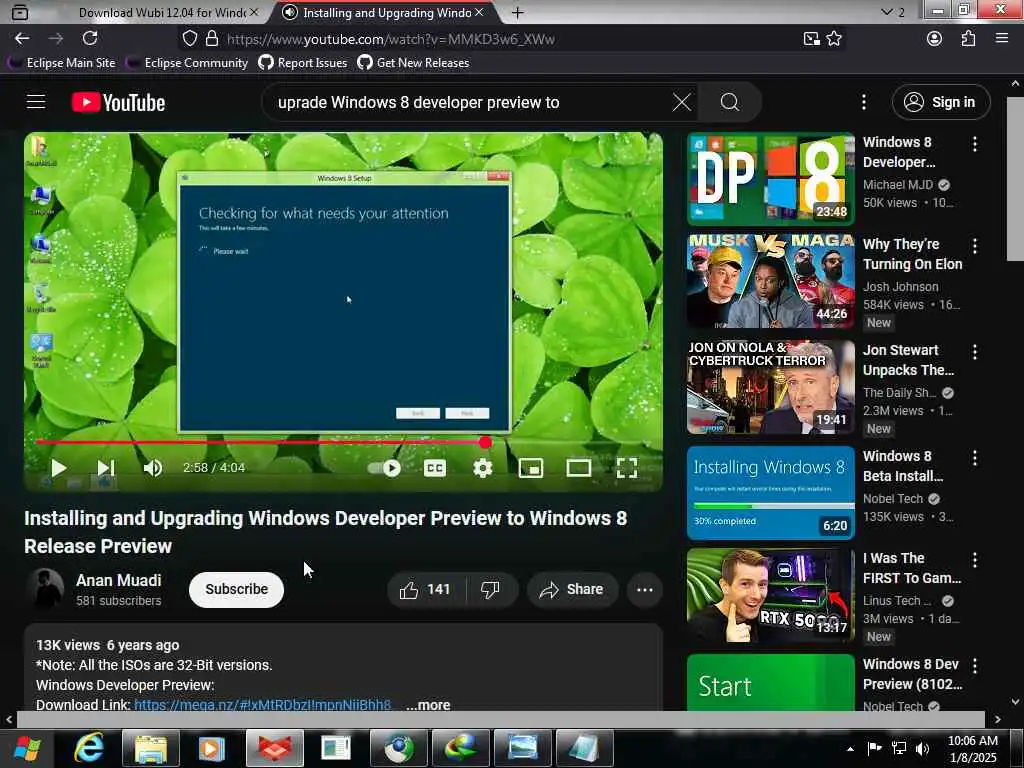This screenshot has width=1024, height=768.
Task: Open Musk vs MAGA video thumbnail
Action: coord(771,281)
